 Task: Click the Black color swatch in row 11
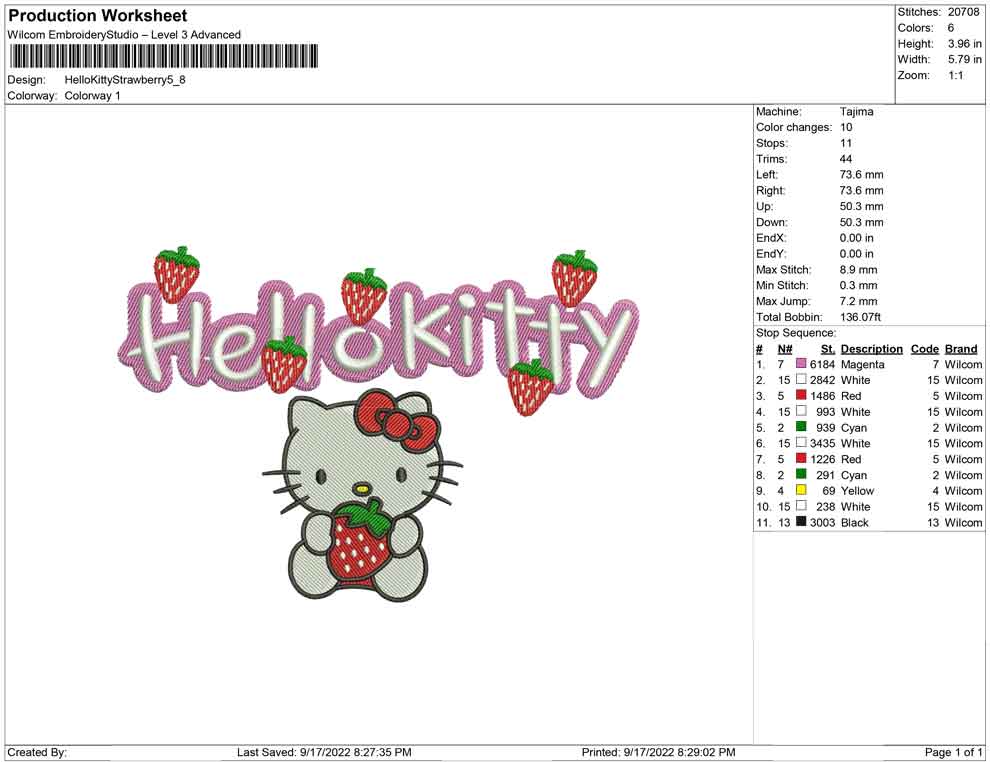click(801, 521)
